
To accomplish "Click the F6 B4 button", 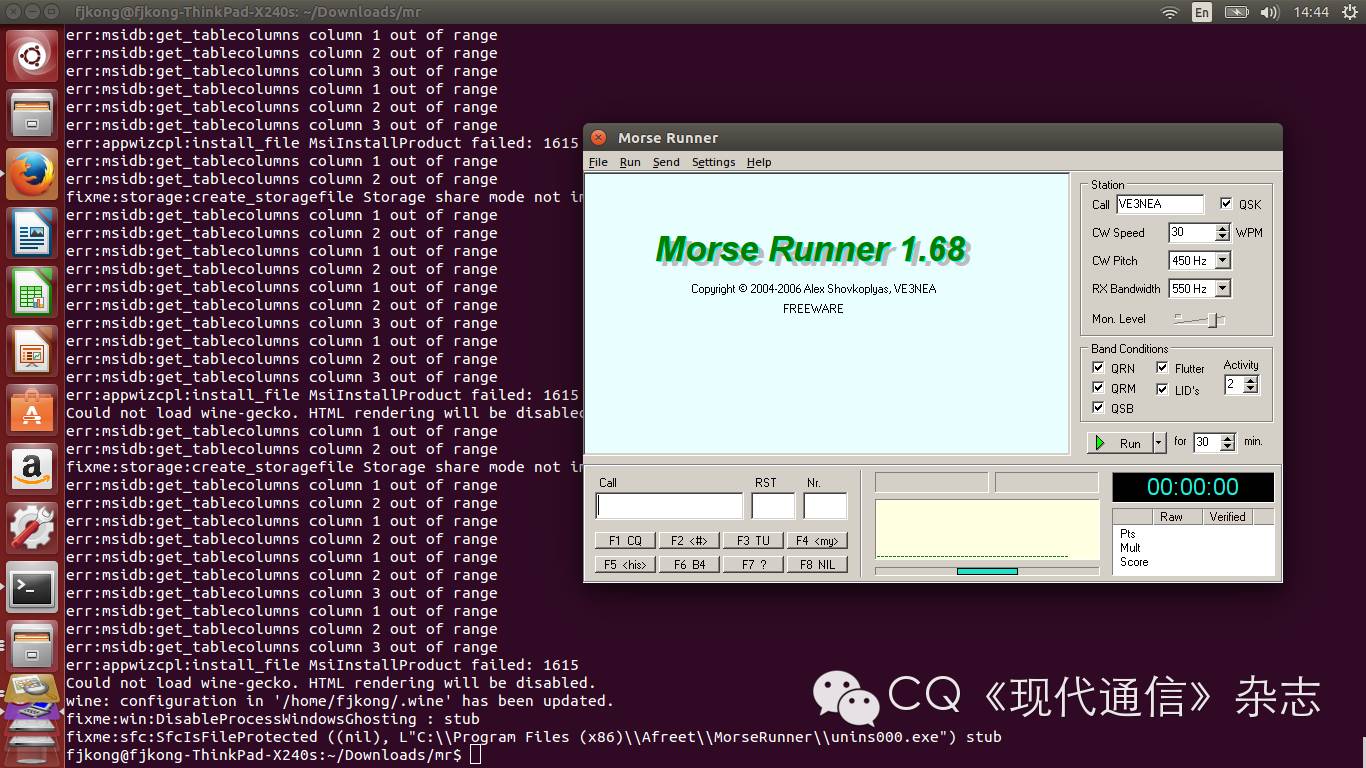I will point(689,565).
